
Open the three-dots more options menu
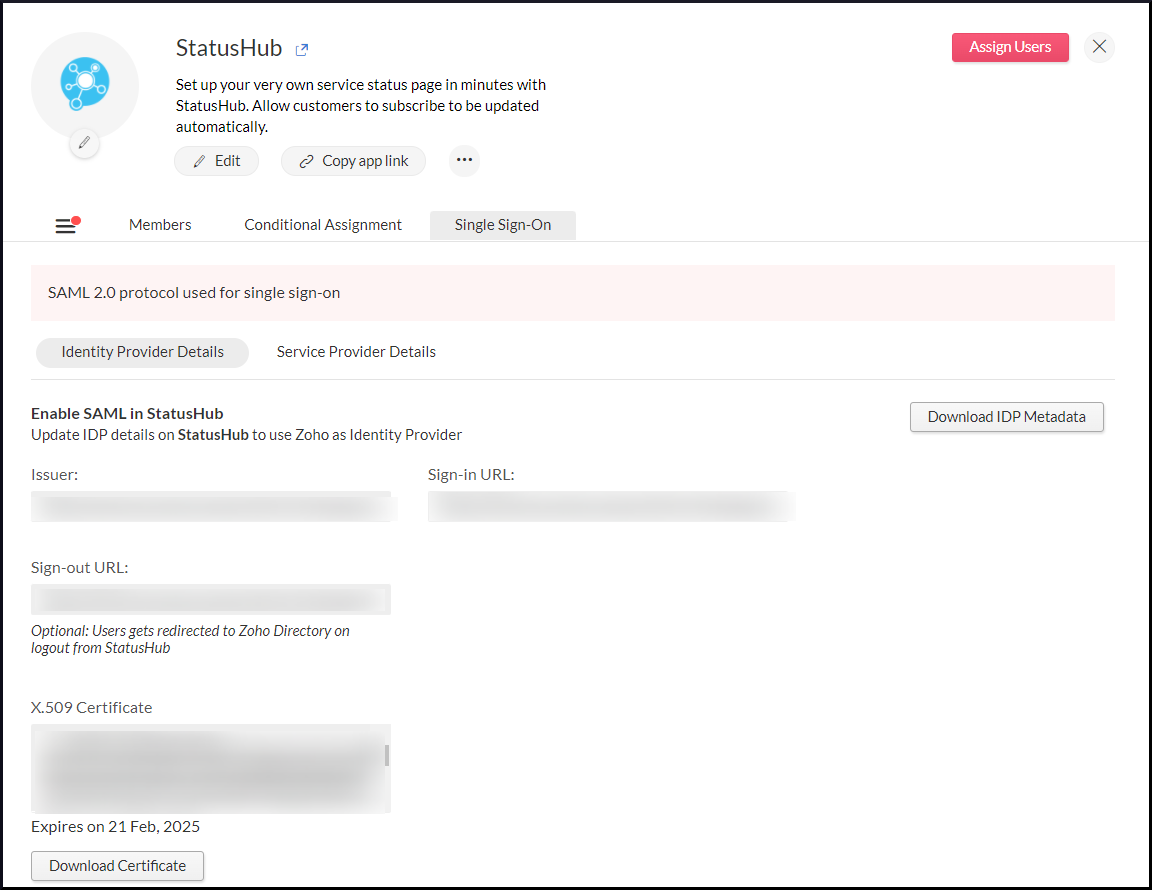pyautogui.click(x=464, y=160)
